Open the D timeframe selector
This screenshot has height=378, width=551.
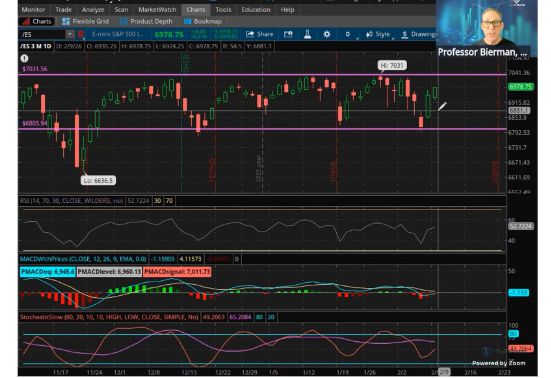pos(348,34)
